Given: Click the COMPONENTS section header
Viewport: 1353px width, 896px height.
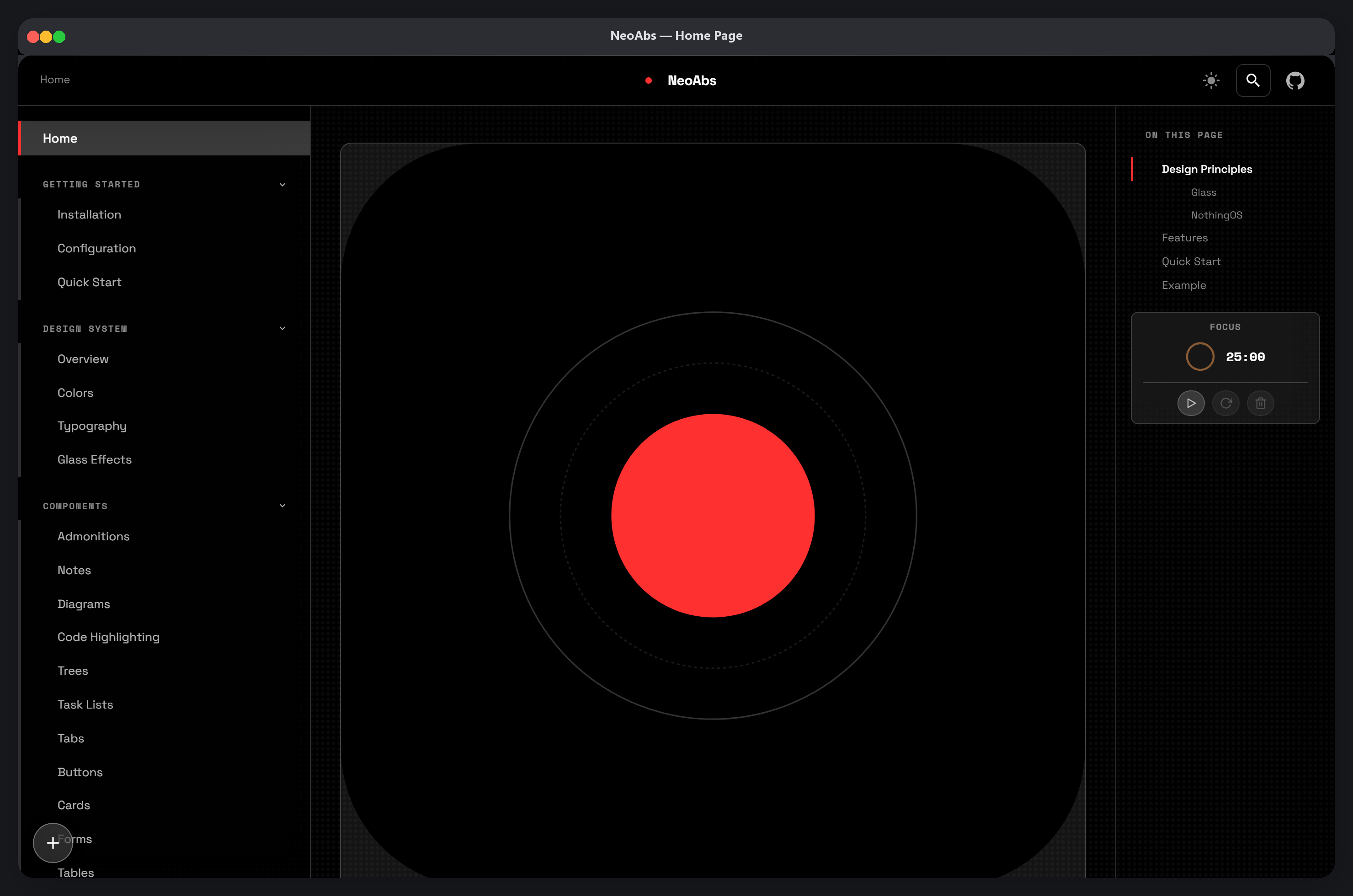Looking at the screenshot, I should 75,507.
